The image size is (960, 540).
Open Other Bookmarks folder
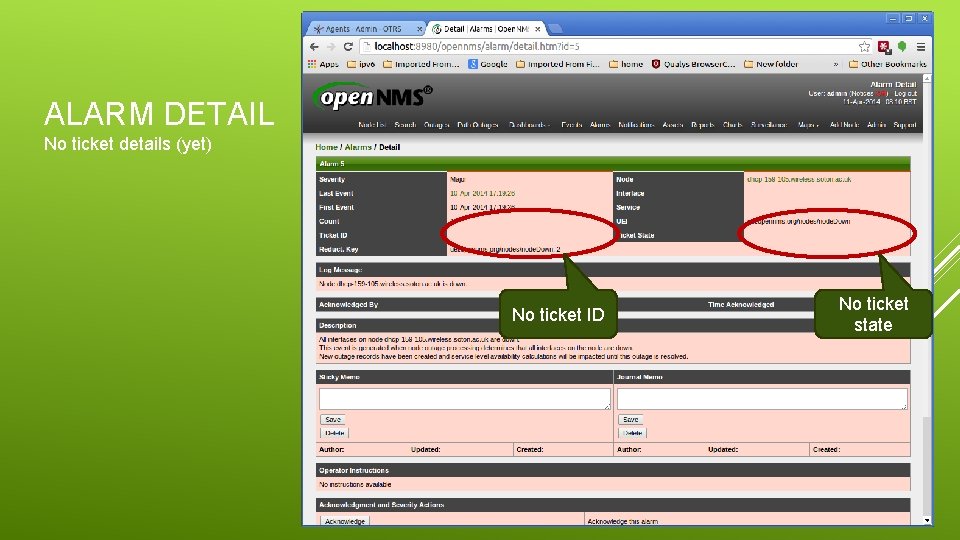(887, 64)
